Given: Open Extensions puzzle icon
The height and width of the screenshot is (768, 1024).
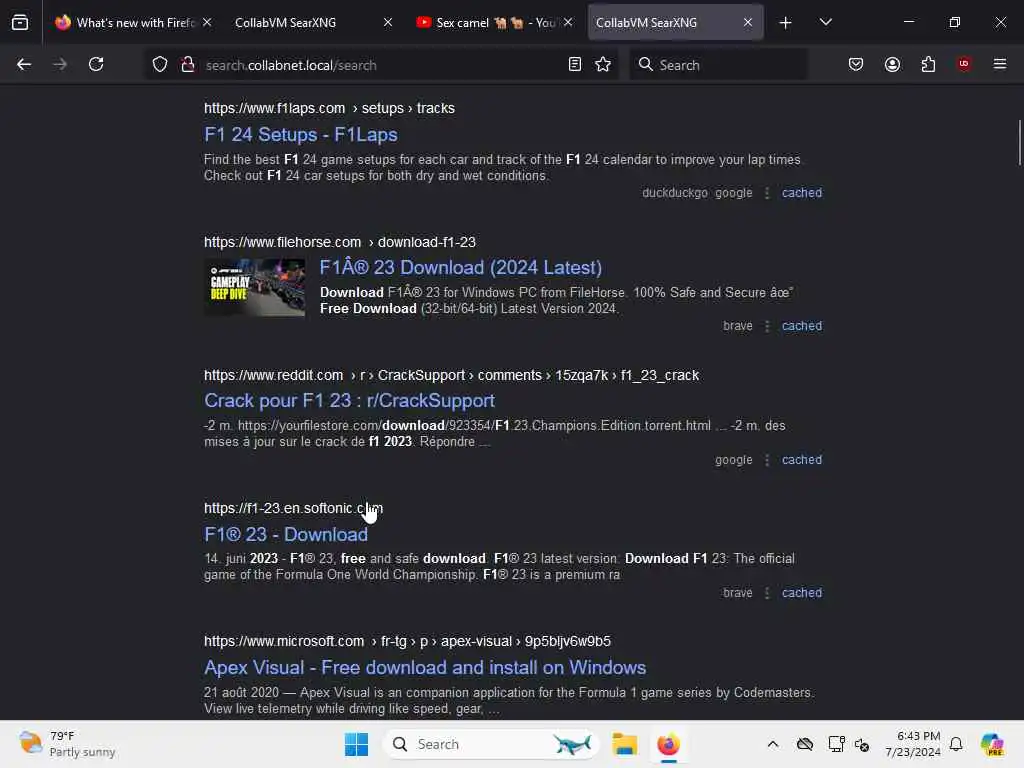Looking at the screenshot, I should (x=928, y=64).
